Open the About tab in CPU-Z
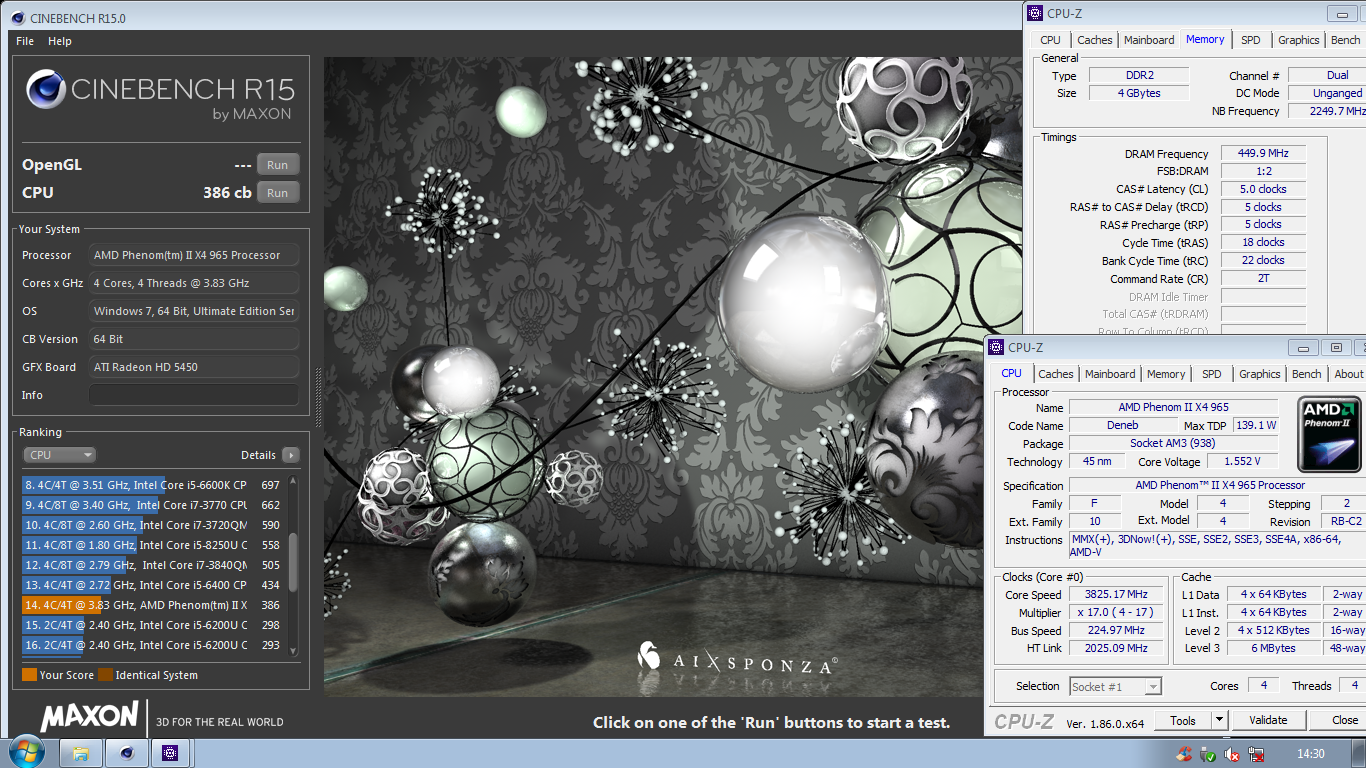Screen dimensions: 1366x768 pyautogui.click(x=1349, y=374)
